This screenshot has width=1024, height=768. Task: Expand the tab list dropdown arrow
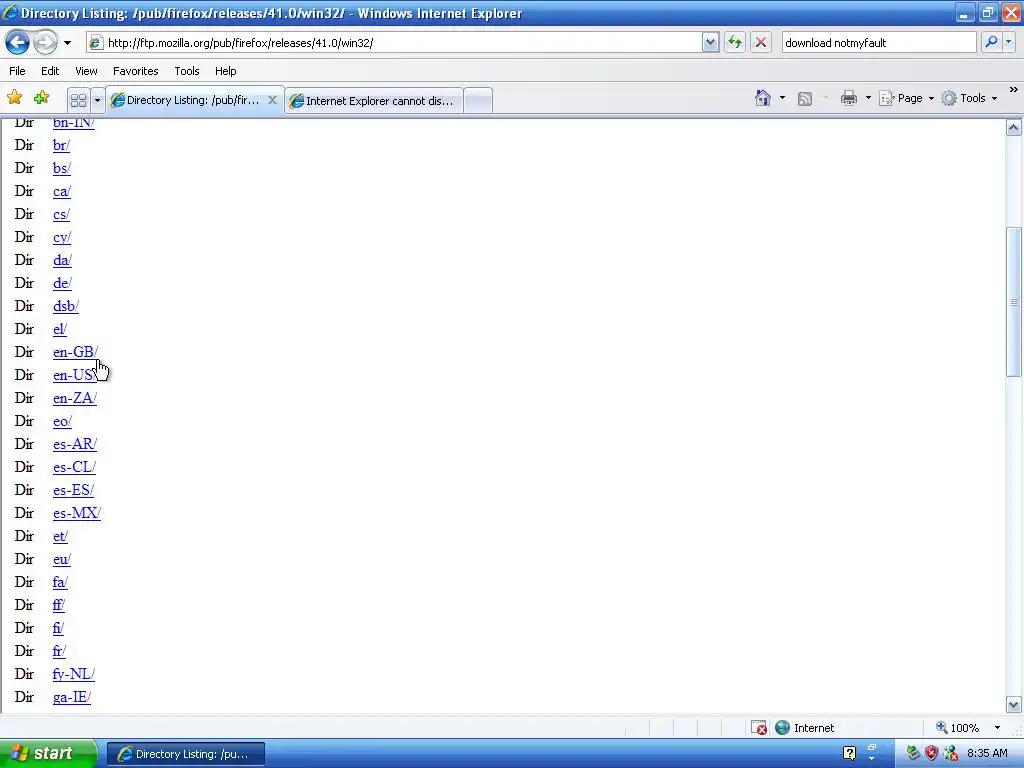97,101
